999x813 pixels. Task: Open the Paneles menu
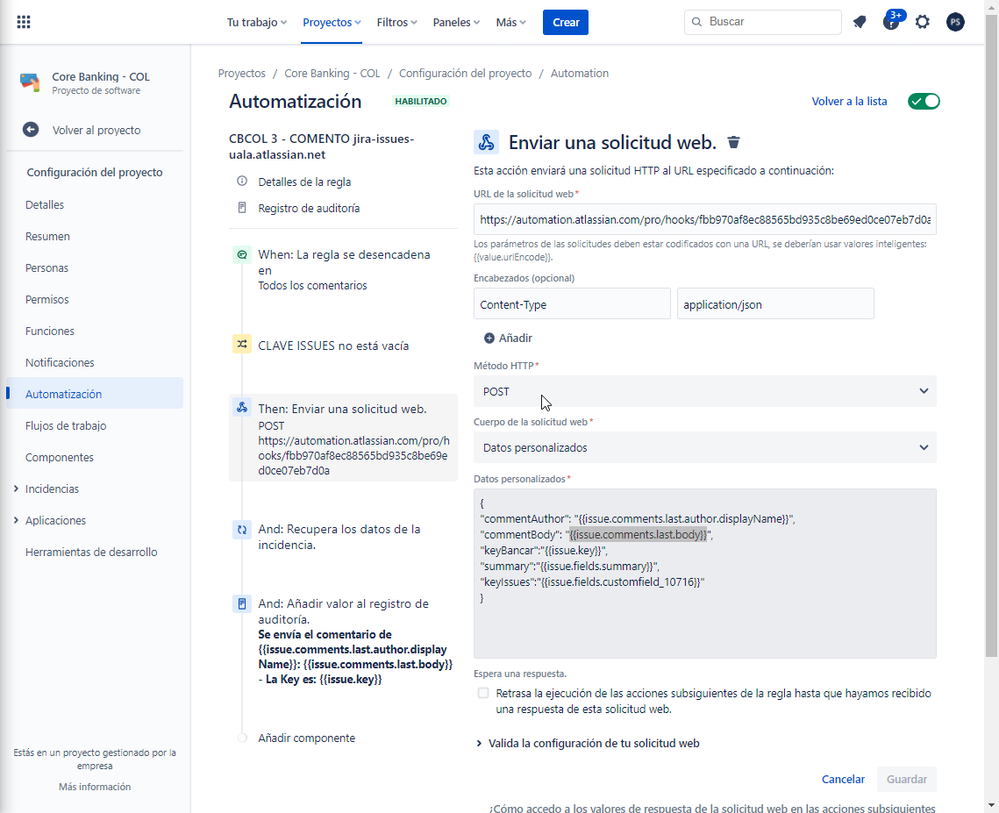point(456,22)
